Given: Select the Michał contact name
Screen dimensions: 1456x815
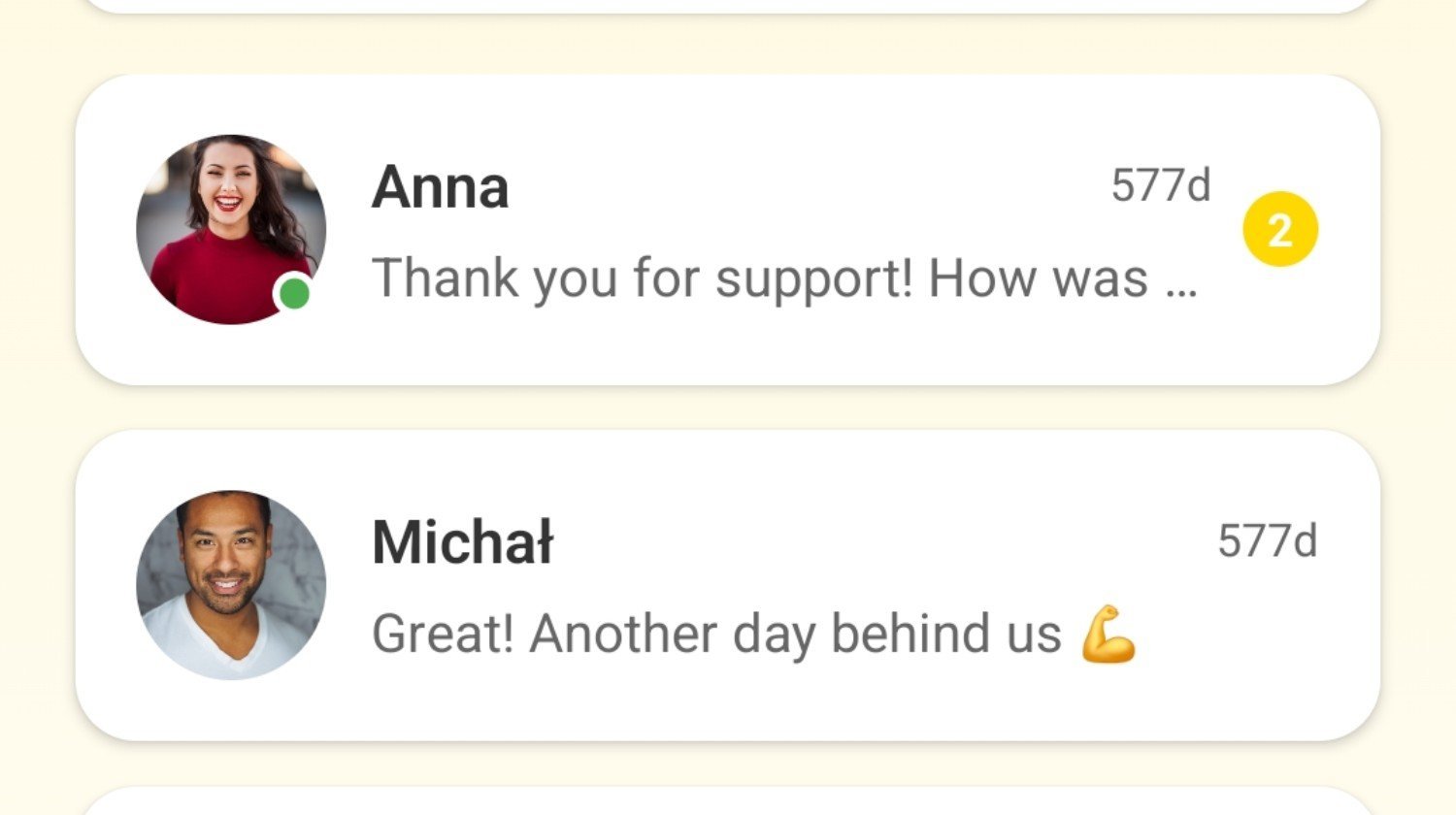Looking at the screenshot, I should click(x=462, y=541).
